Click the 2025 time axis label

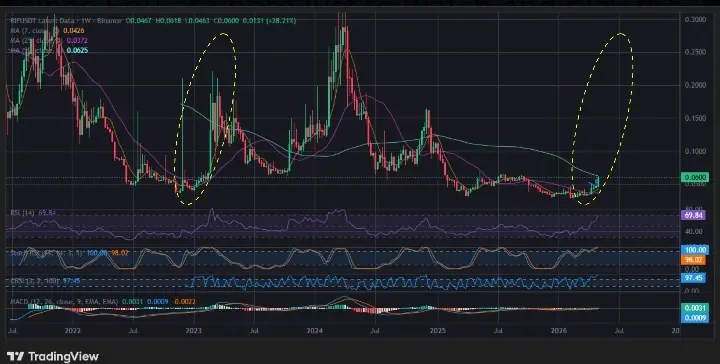point(438,330)
